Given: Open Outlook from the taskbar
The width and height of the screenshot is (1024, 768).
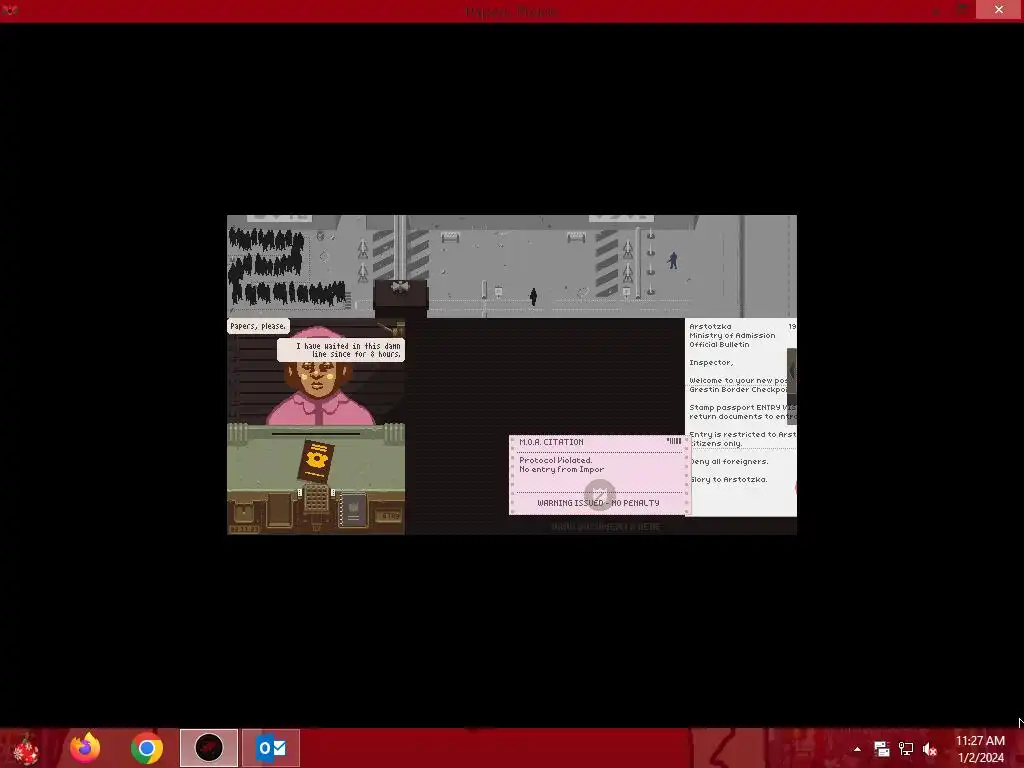Looking at the screenshot, I should coord(271,748).
